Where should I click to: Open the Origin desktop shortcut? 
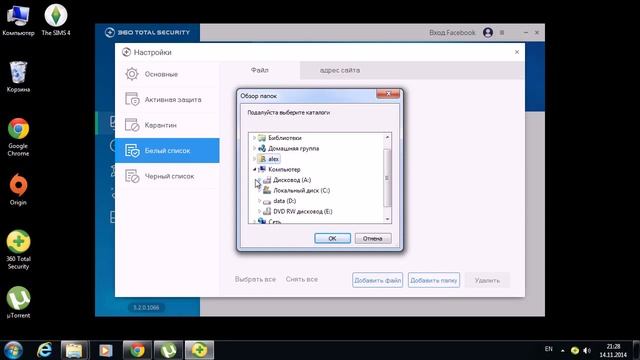click(18, 190)
